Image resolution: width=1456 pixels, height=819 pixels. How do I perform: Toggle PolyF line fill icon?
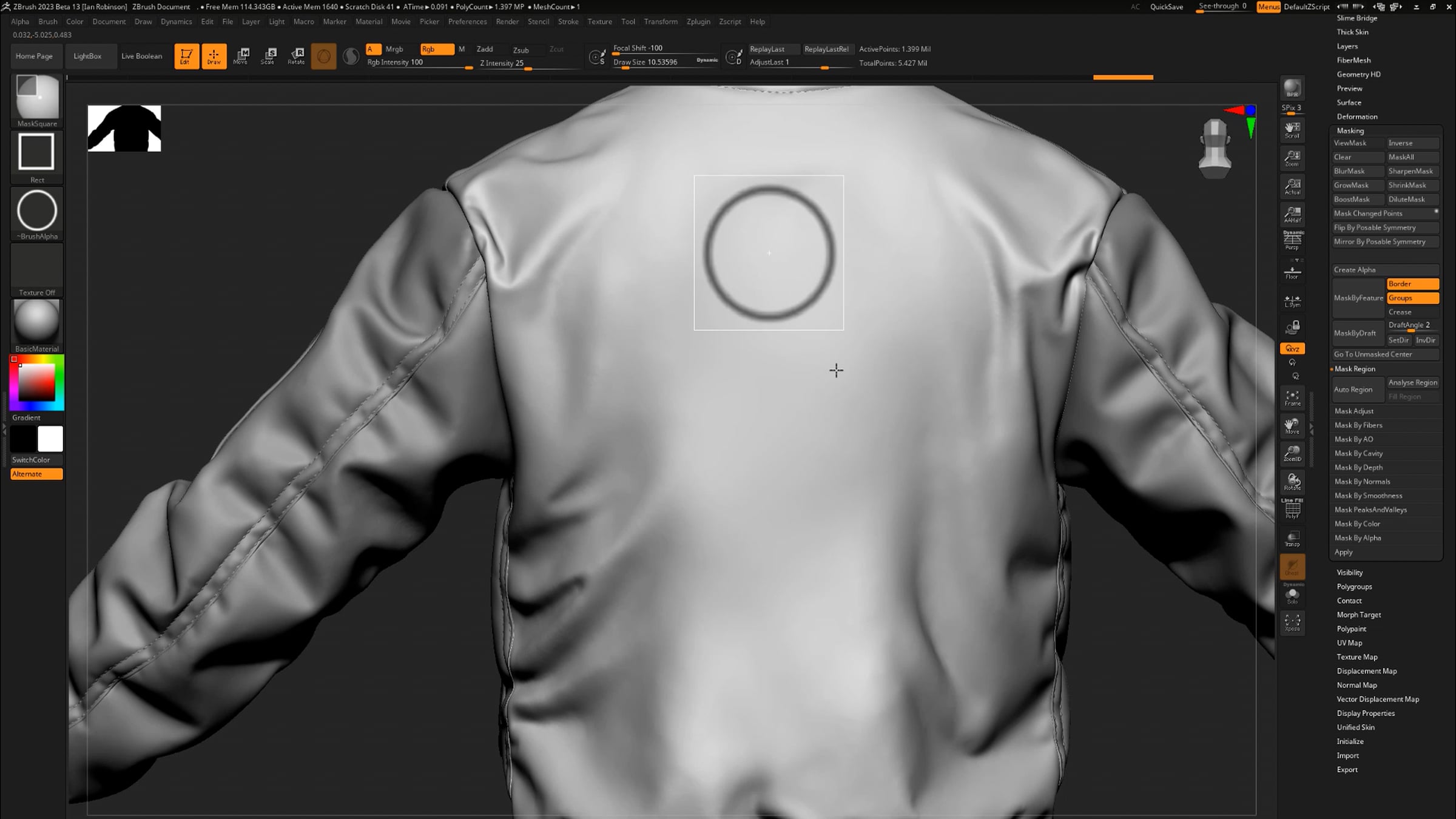pos(1292,510)
